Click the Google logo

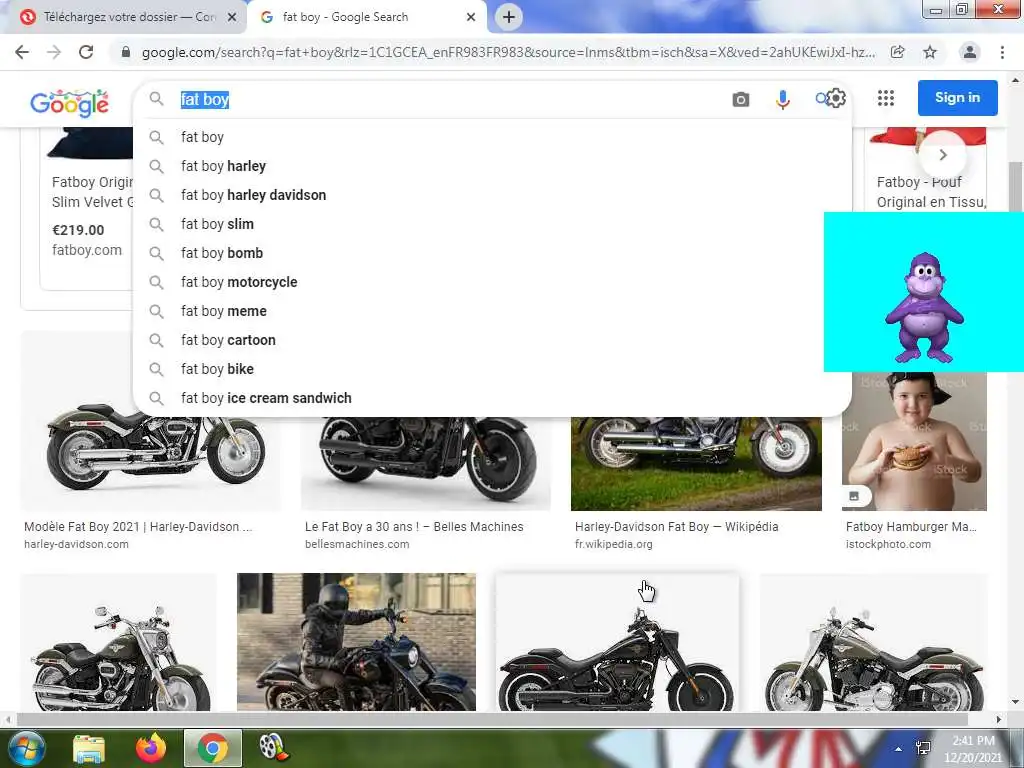pos(69,103)
